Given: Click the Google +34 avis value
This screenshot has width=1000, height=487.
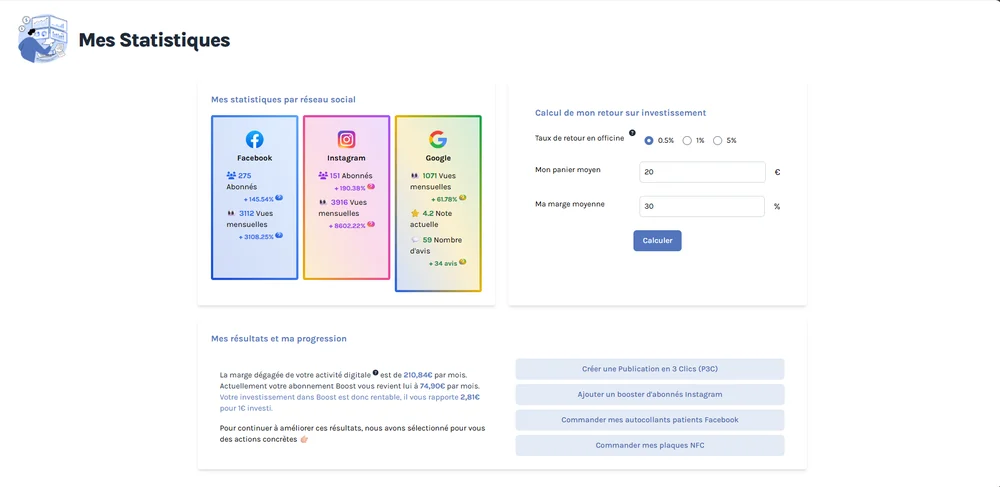Looking at the screenshot, I should coord(443,263).
